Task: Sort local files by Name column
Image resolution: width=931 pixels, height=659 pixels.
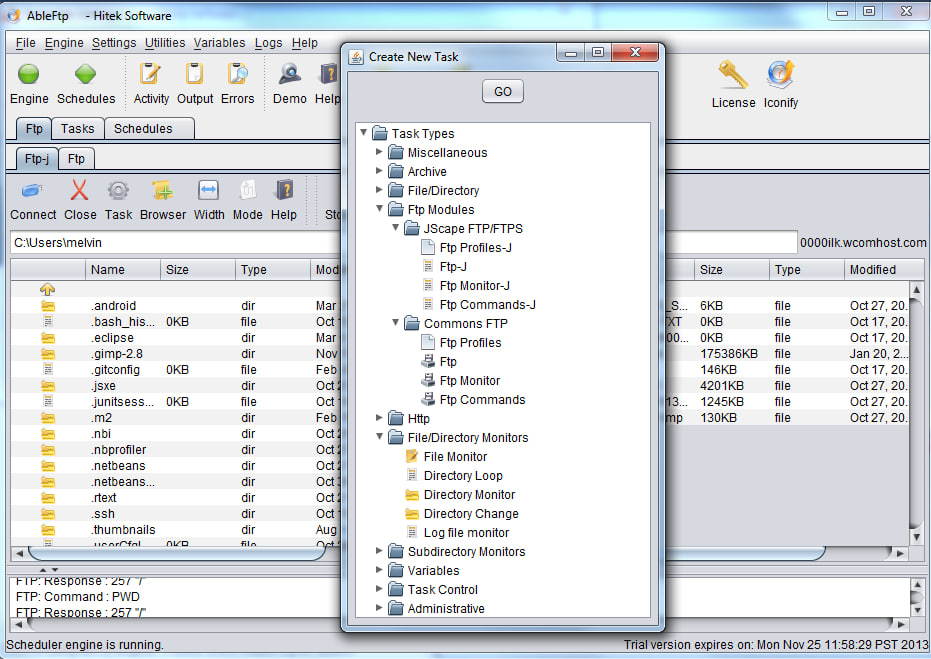Action: [x=123, y=270]
